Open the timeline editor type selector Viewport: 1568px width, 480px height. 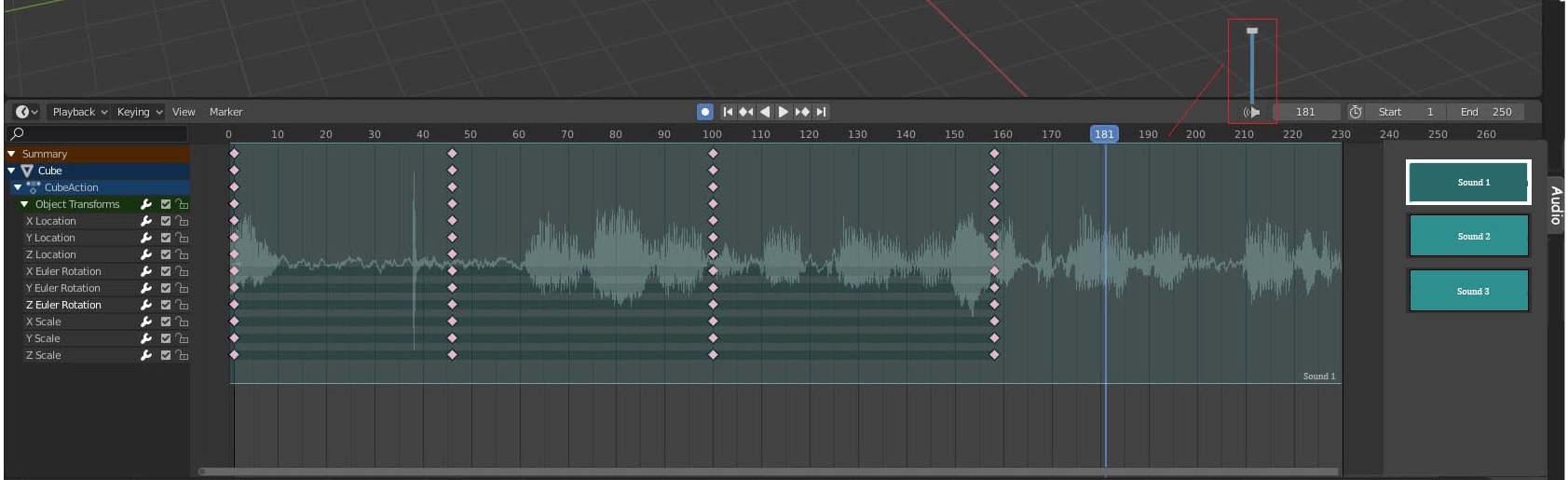(26, 112)
